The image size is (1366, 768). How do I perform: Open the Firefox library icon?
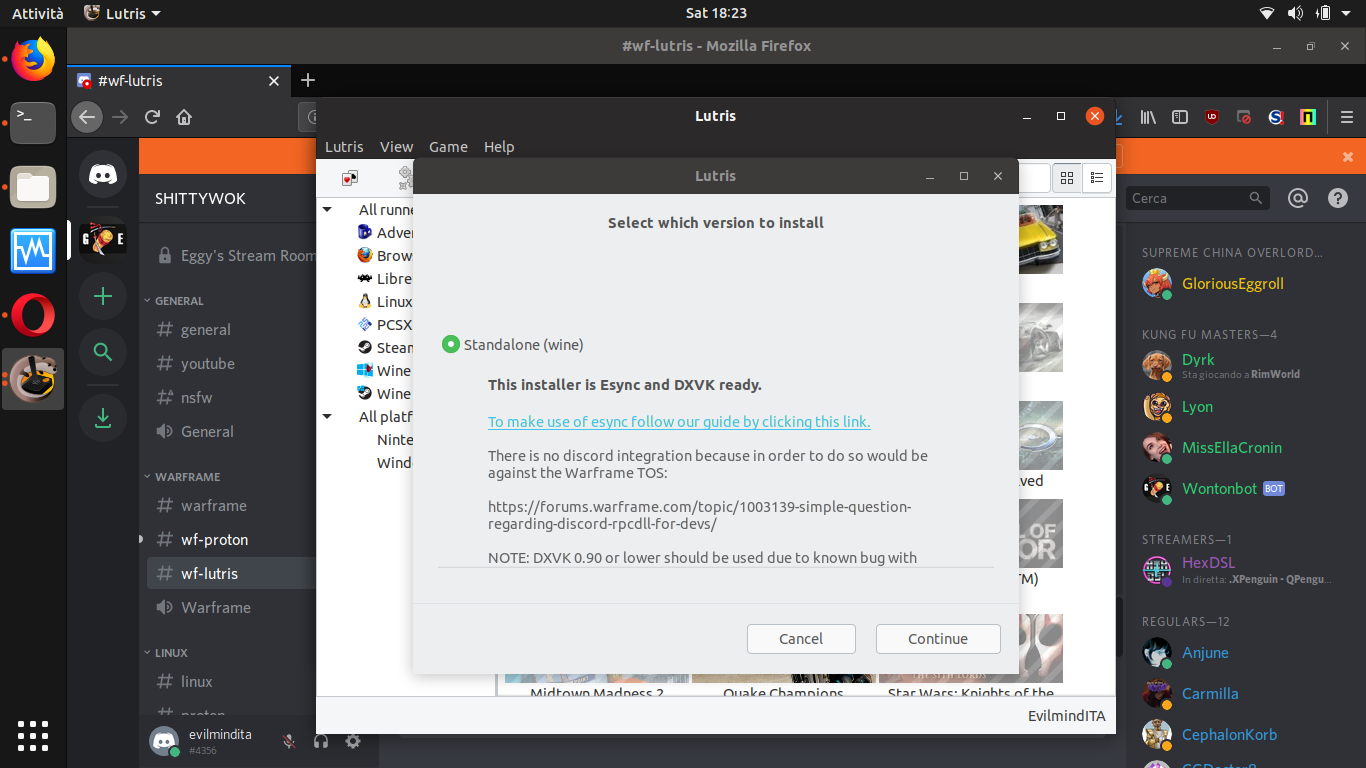1148,117
